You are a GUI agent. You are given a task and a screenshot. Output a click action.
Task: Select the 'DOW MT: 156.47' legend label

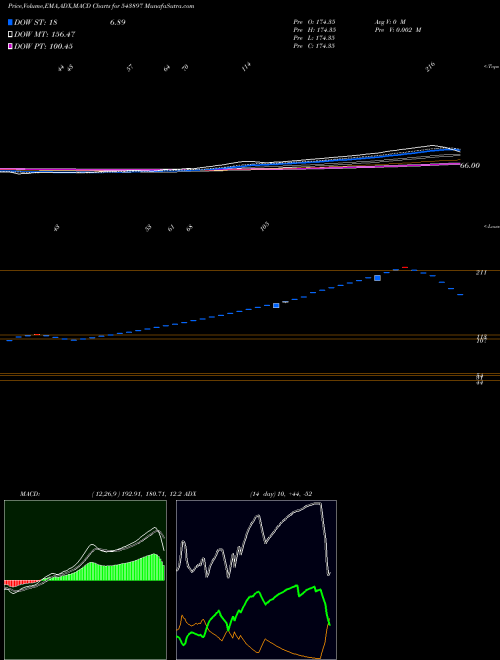(45, 35)
